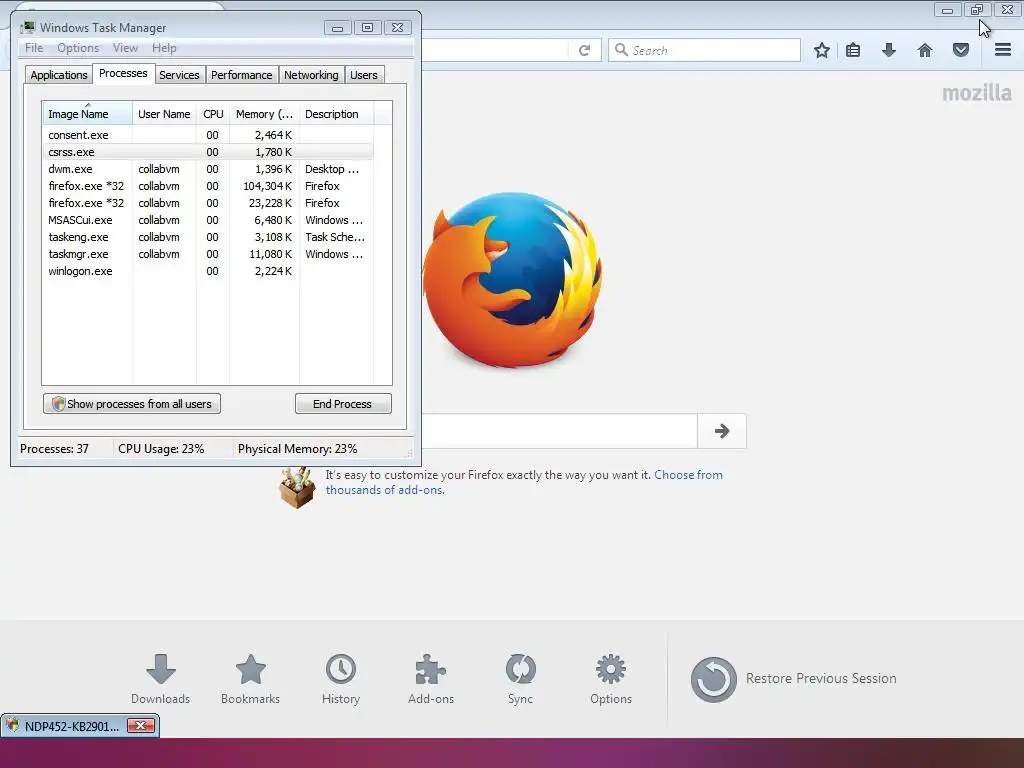The height and width of the screenshot is (768, 1024).
Task: Click the start page search input
Action: (x=559, y=431)
